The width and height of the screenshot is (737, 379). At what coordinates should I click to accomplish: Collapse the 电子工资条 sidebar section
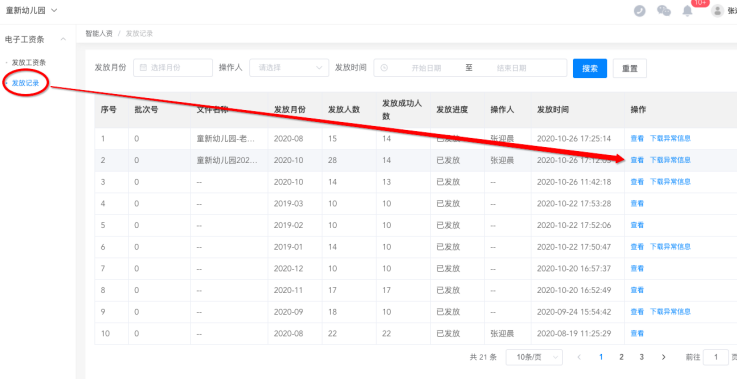pos(63,39)
